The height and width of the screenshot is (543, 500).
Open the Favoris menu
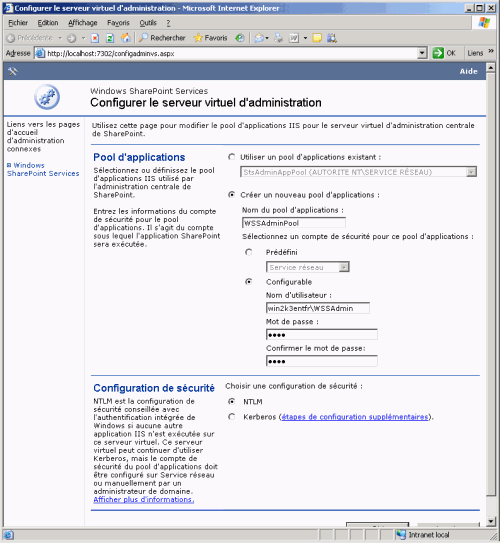(118, 23)
